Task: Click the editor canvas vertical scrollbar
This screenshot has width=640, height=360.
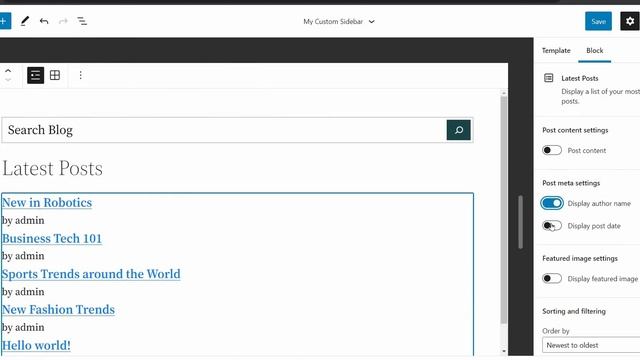Action: coord(504,210)
